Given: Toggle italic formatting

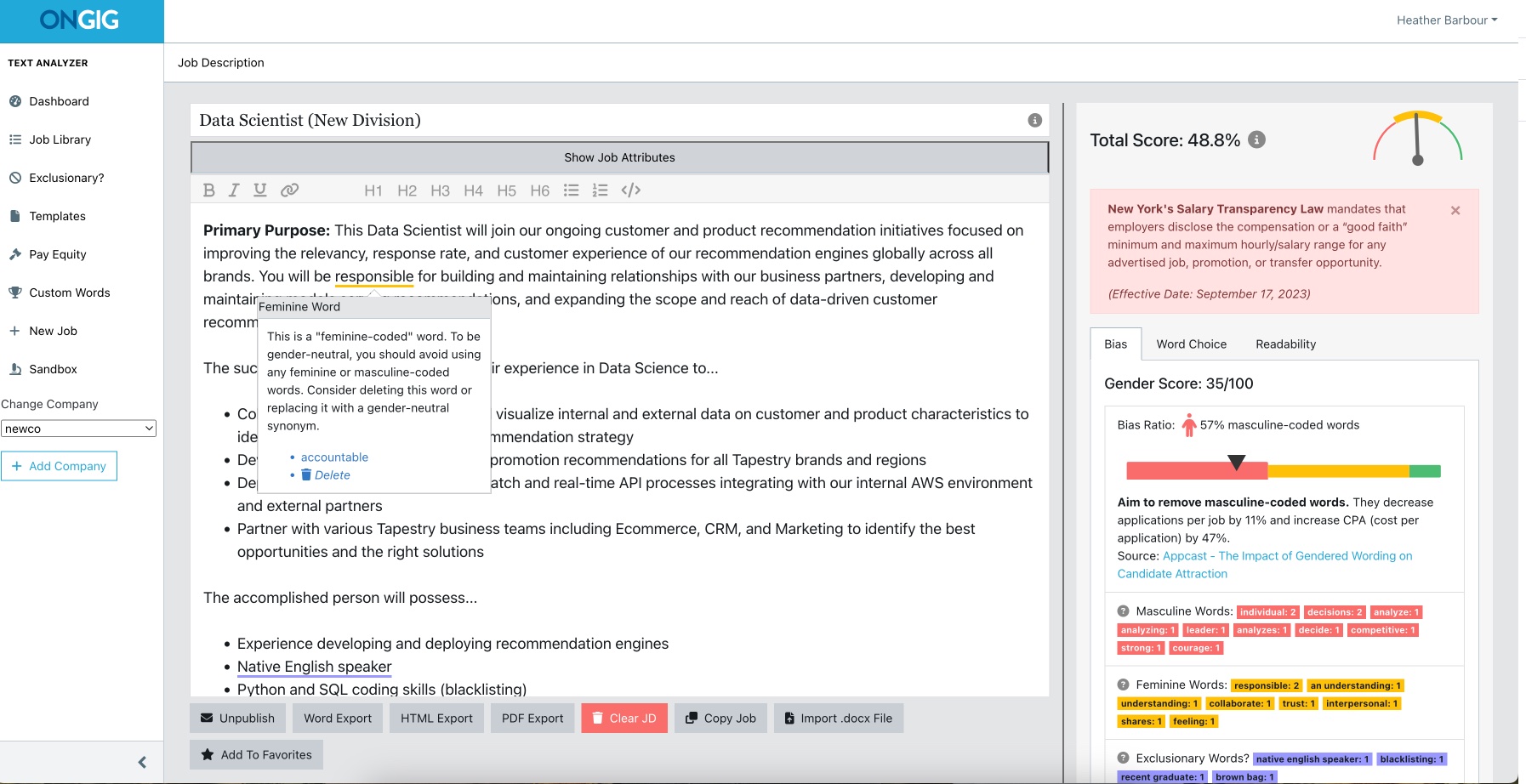Looking at the screenshot, I should (234, 190).
